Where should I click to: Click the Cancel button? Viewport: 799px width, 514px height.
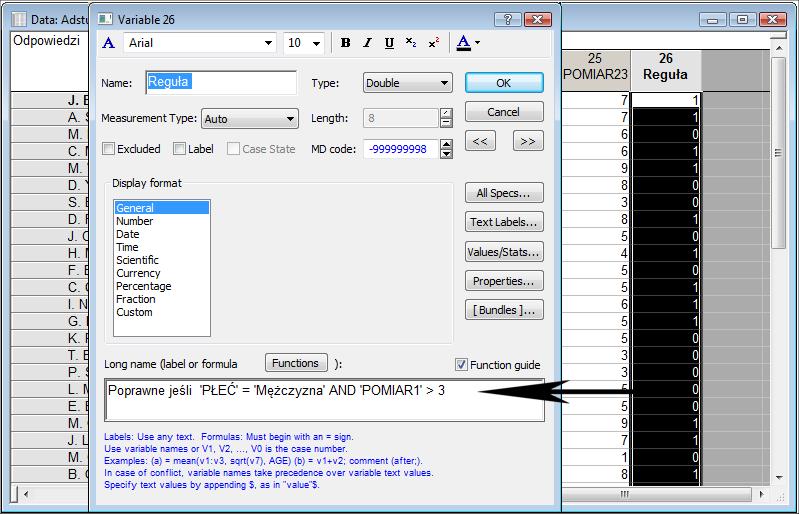pos(504,112)
